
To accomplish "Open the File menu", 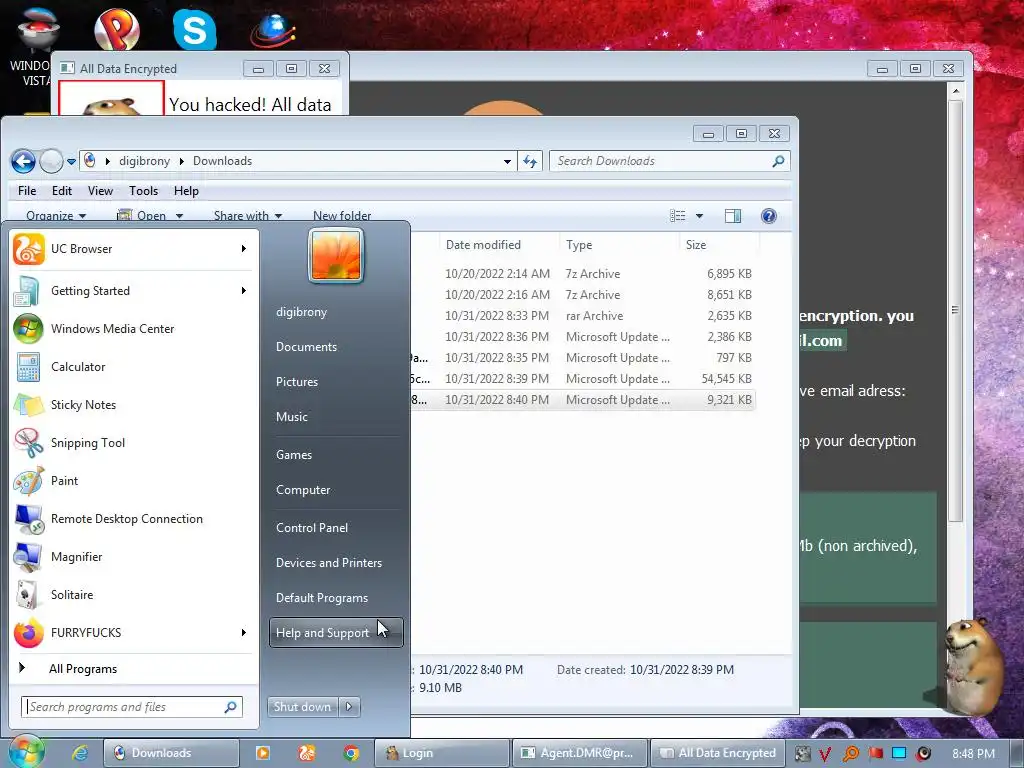I will click(27, 191).
